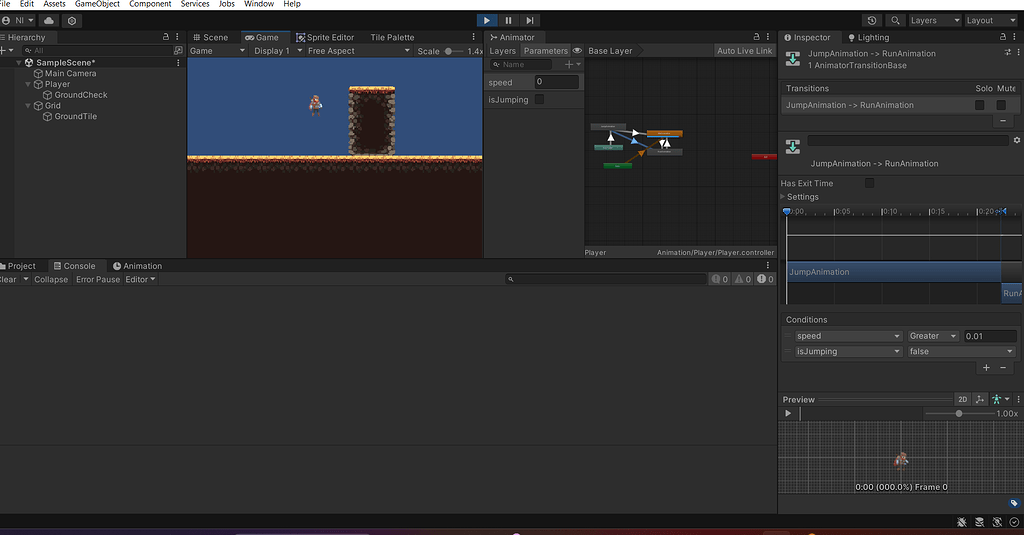
Task: Open the Greater condition mode dropdown
Action: 933,336
